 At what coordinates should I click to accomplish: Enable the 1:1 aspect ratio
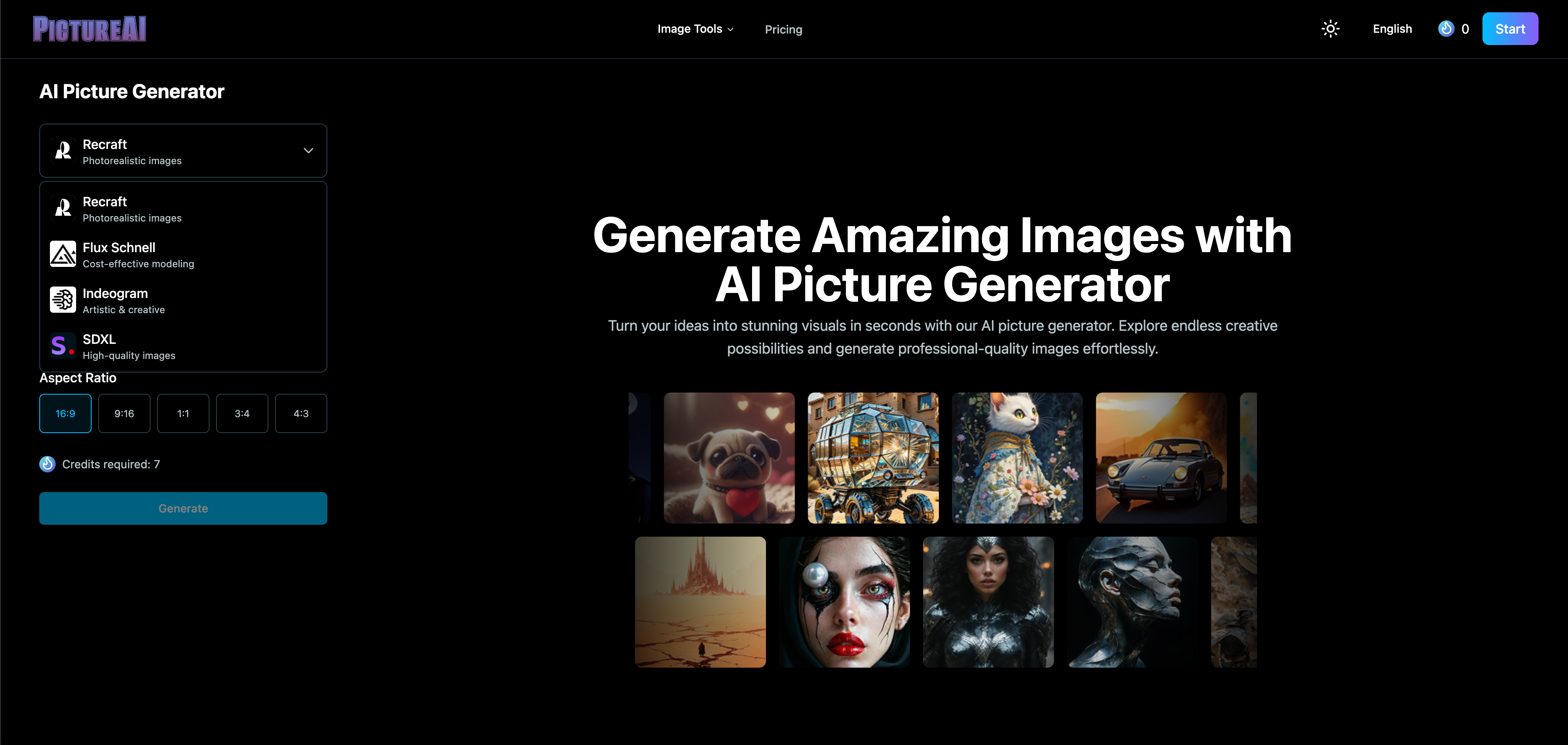[182, 413]
